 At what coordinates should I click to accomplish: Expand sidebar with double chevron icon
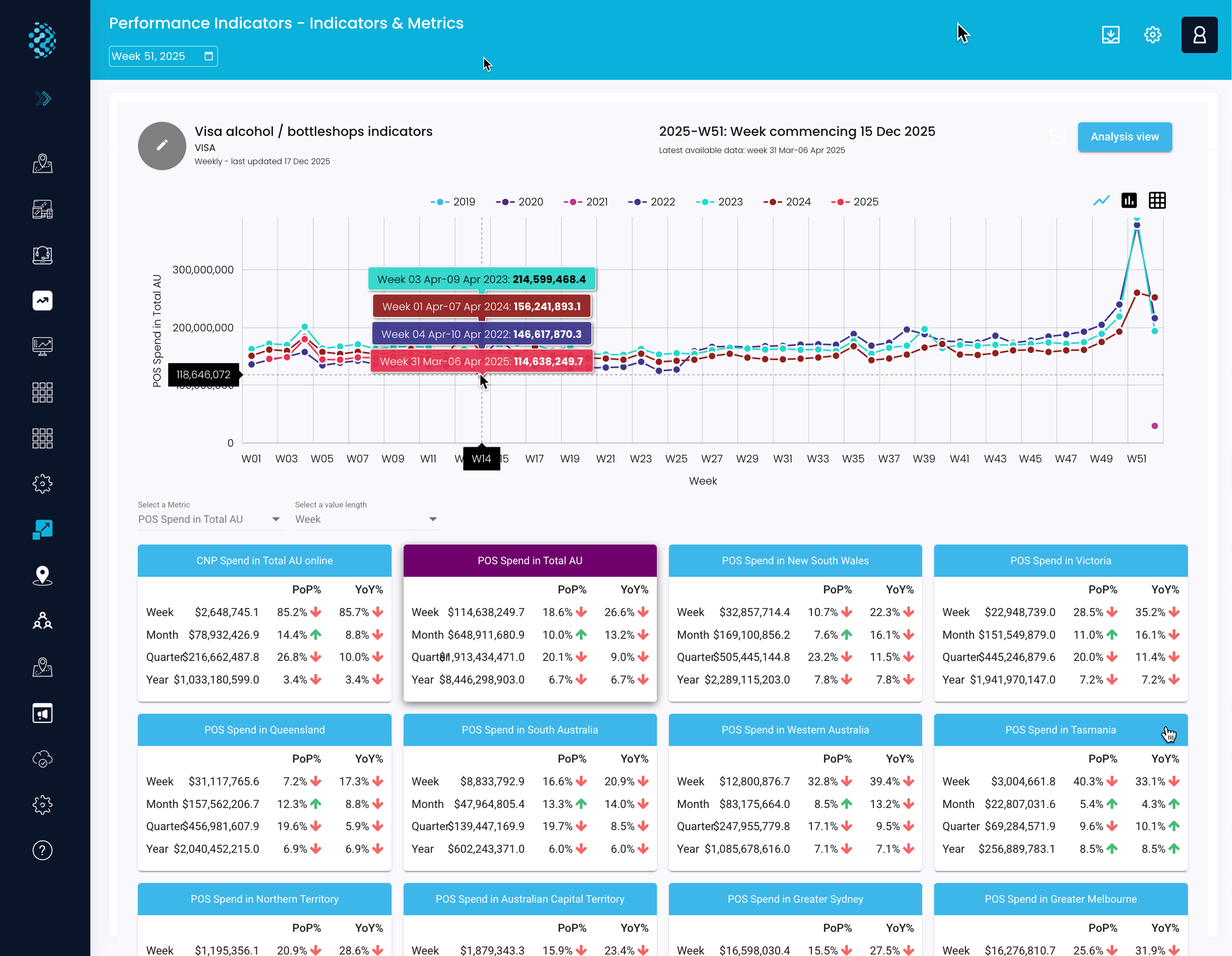43,99
